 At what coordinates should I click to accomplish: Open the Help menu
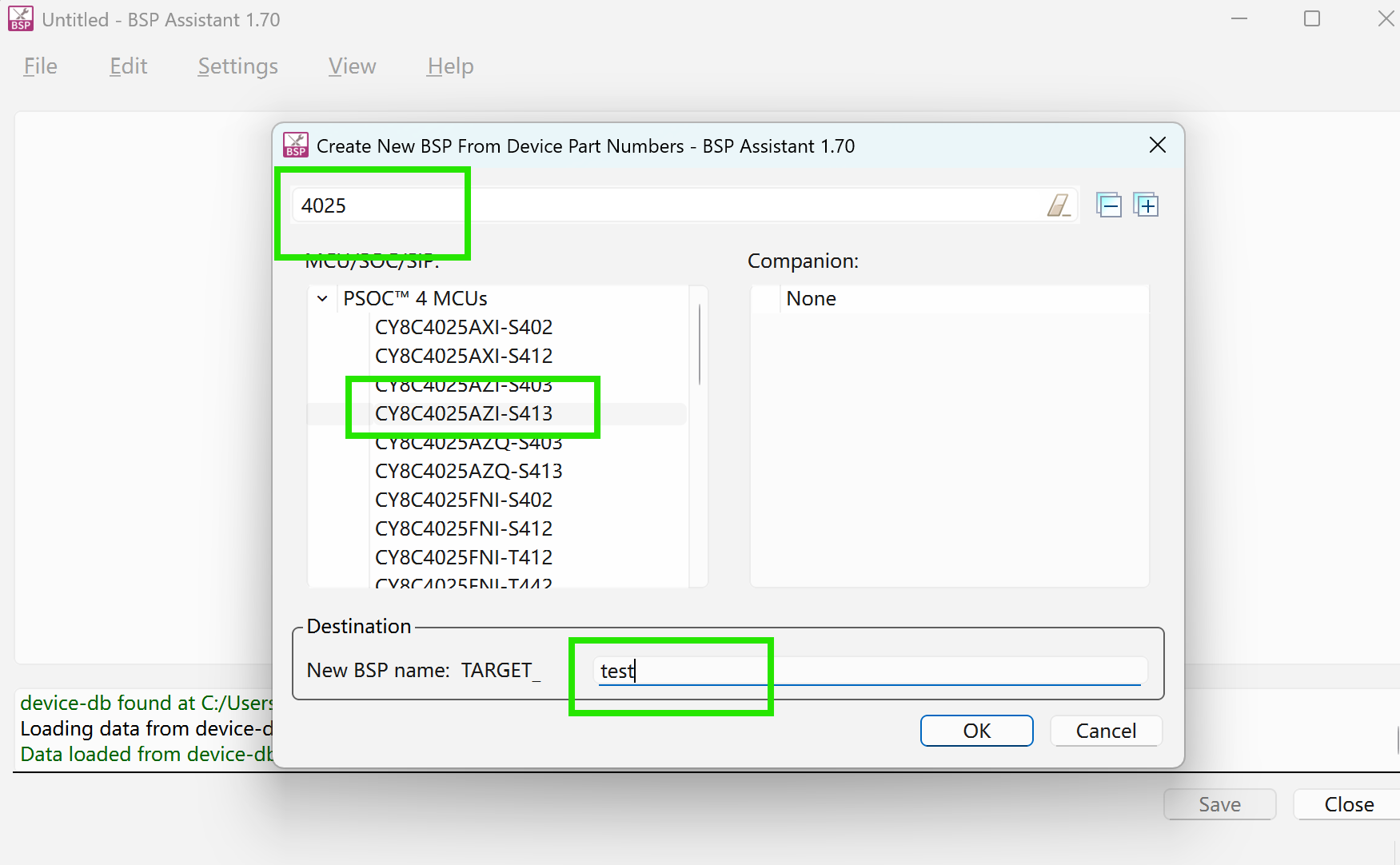[x=450, y=66]
